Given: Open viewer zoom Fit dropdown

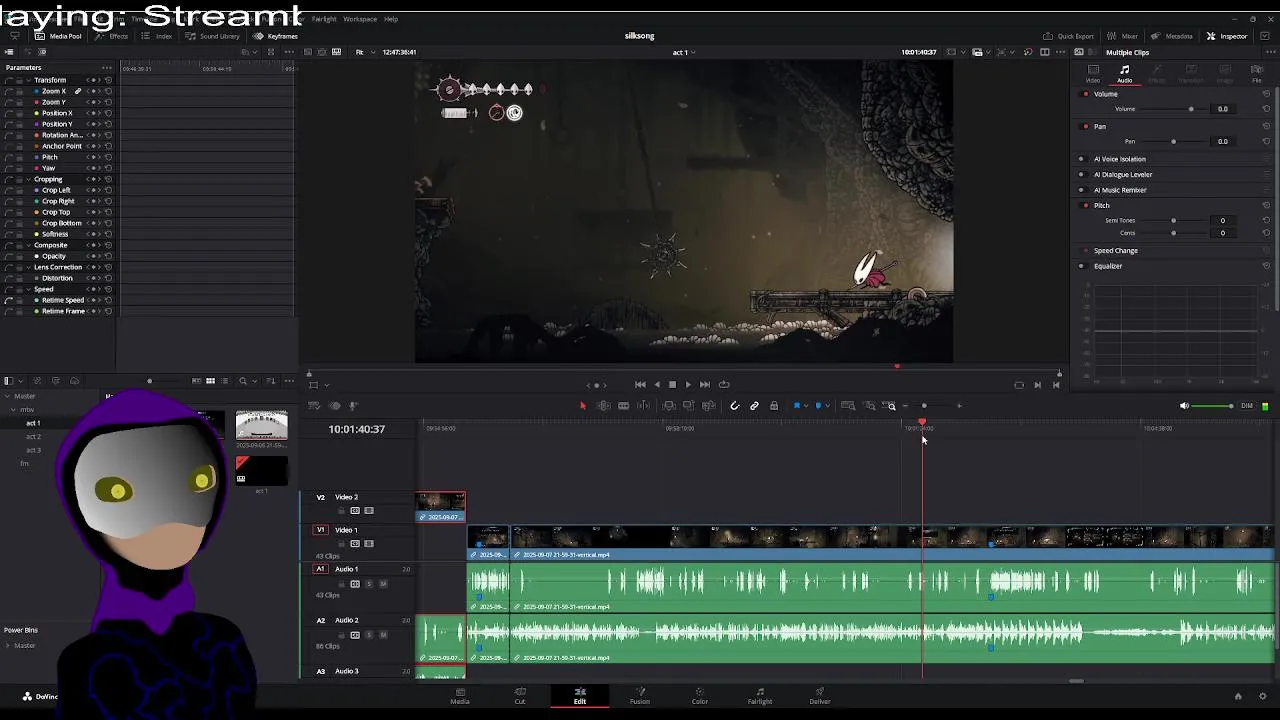Looking at the screenshot, I should click(x=364, y=52).
